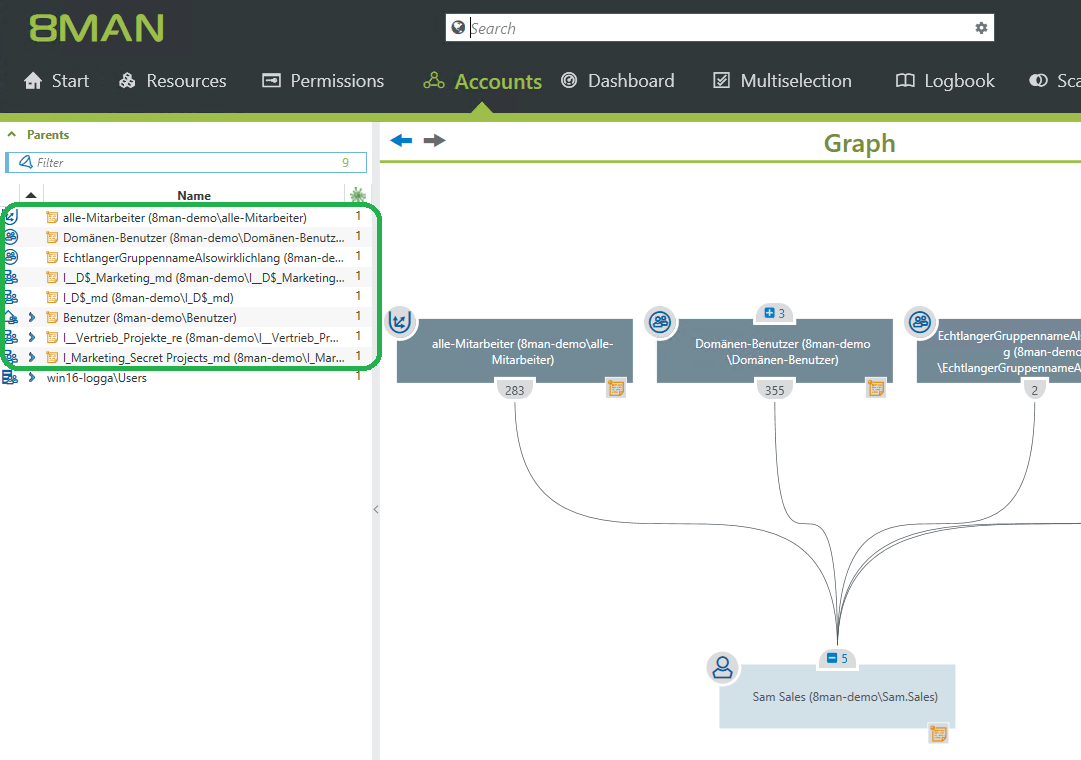This screenshot has height=760, width=1081.
Task: Select the win16-logga\Users row
Action: [185, 377]
